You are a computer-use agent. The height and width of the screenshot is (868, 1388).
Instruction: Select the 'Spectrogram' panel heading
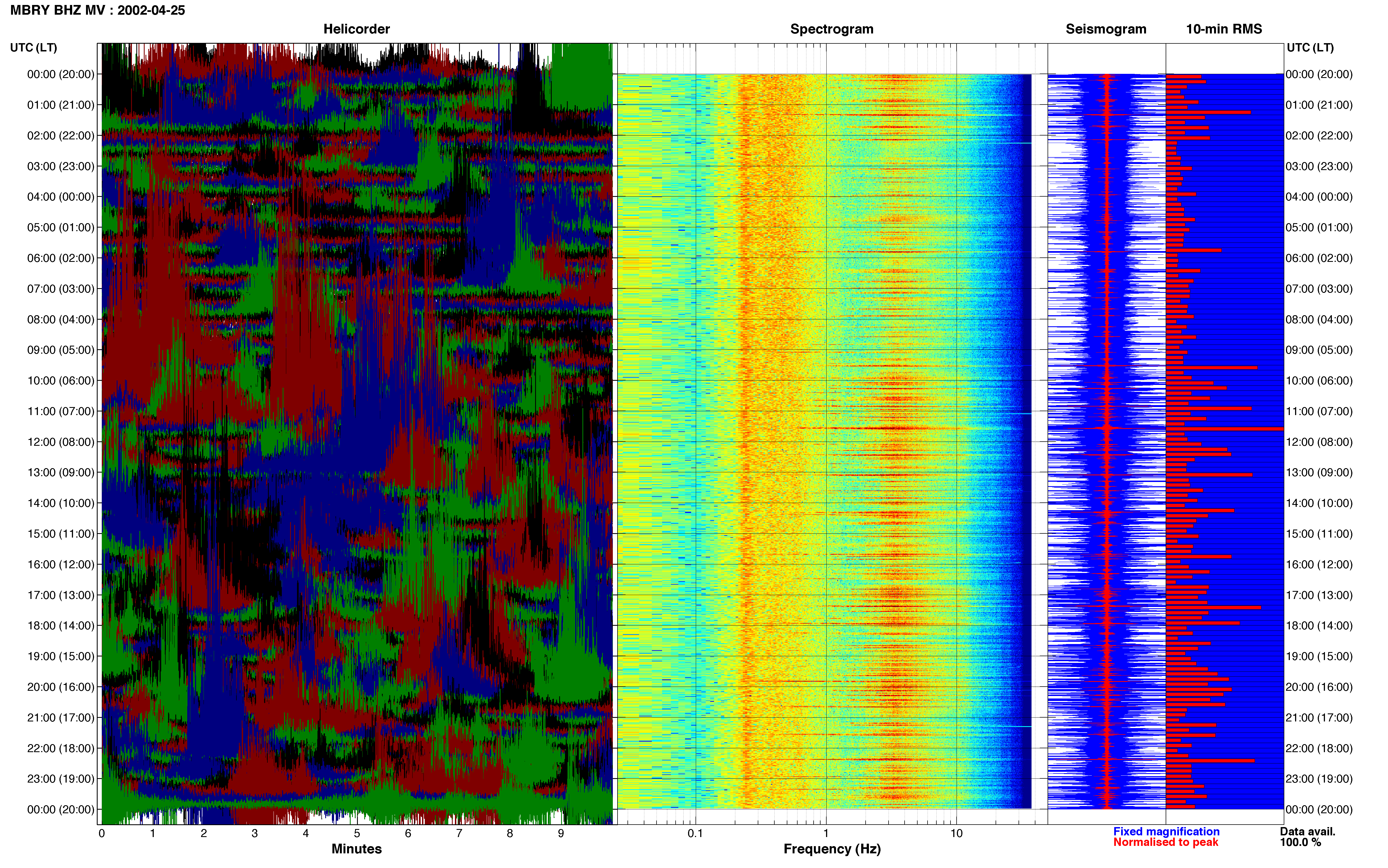click(832, 29)
